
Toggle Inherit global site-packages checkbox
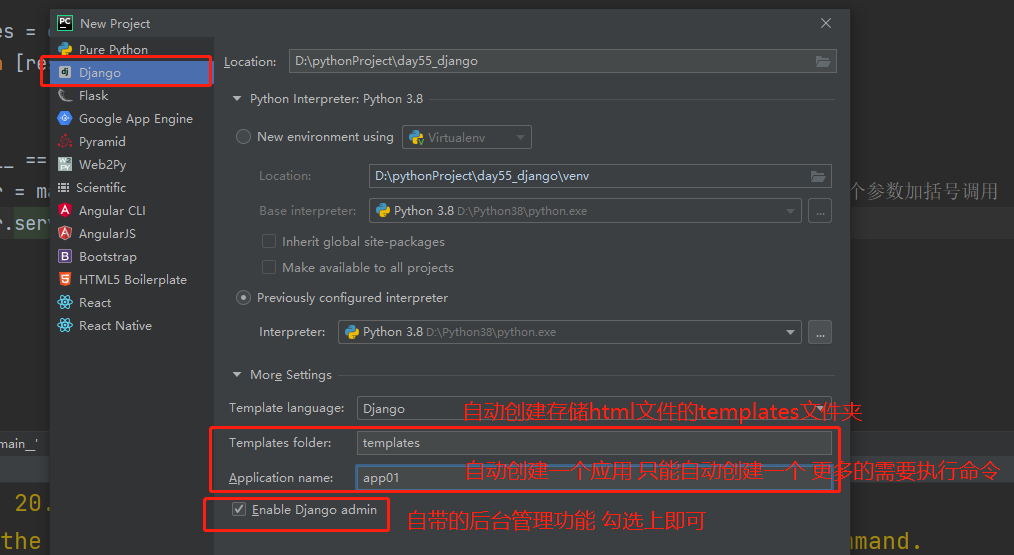[x=268, y=241]
